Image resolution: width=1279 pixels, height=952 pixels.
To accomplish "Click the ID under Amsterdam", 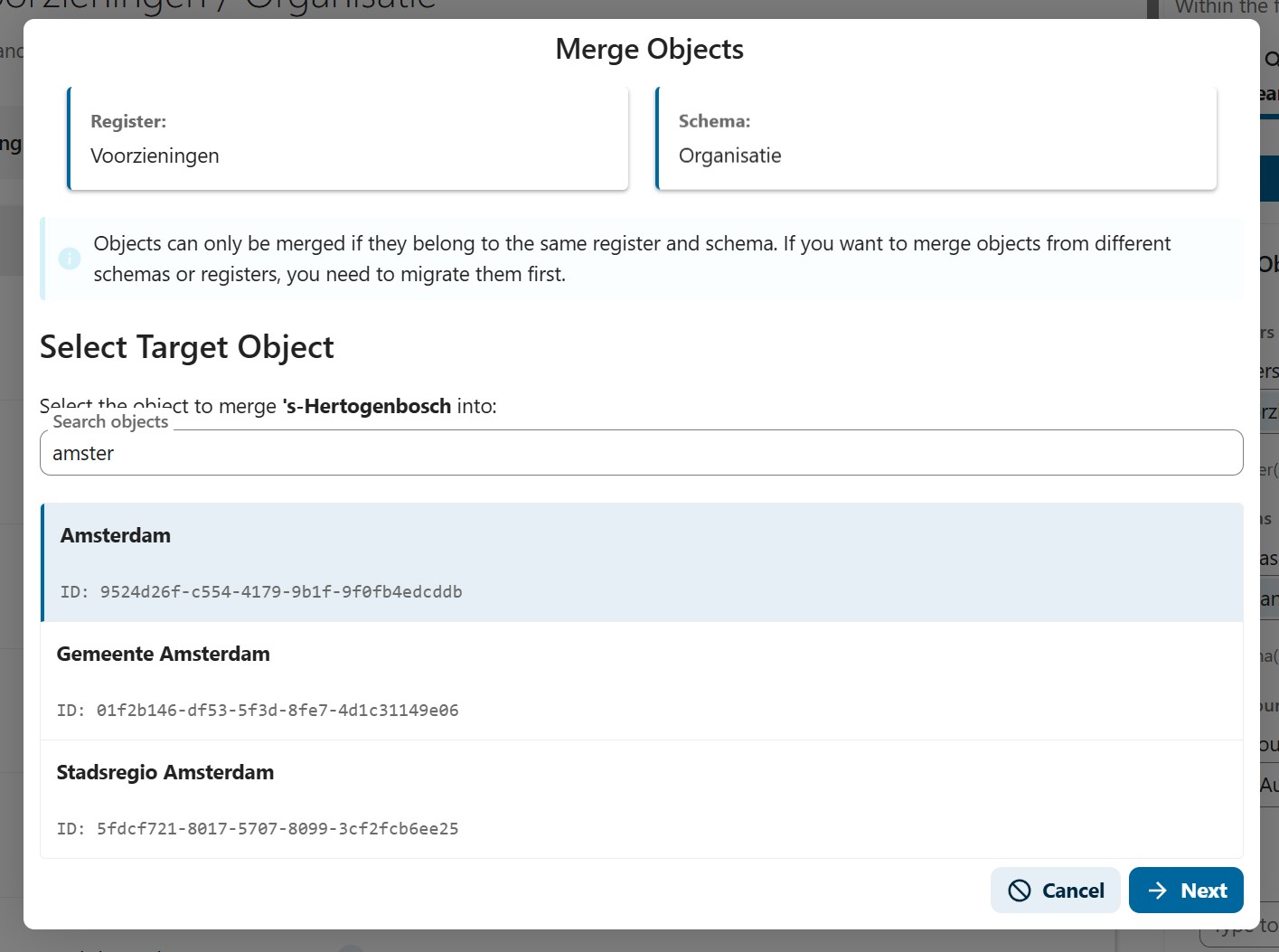I will [261, 592].
